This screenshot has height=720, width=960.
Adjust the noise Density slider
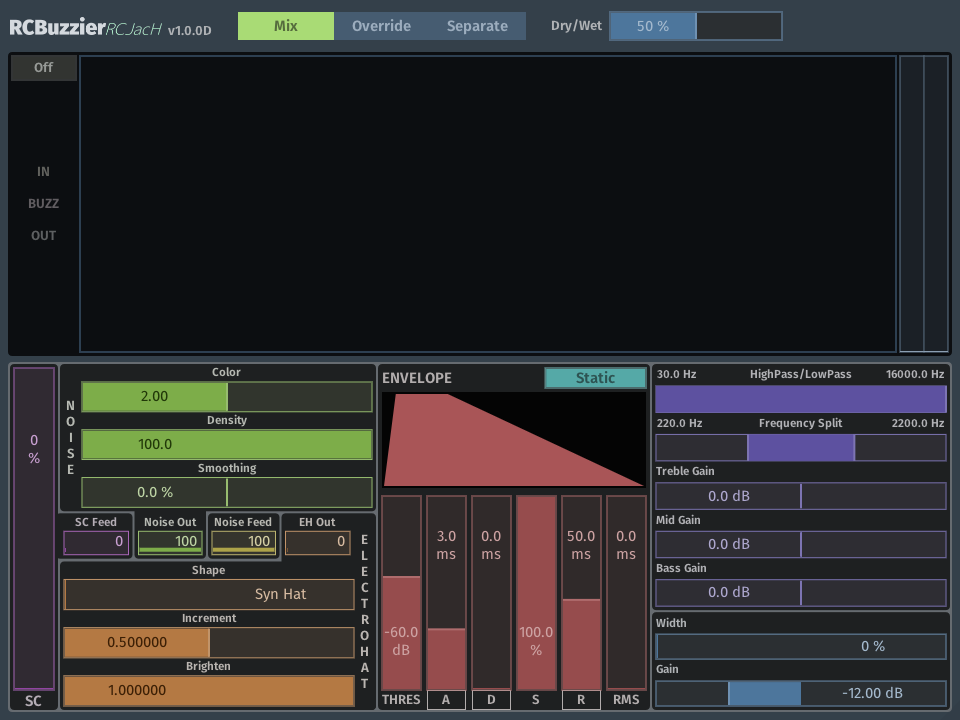[227, 444]
